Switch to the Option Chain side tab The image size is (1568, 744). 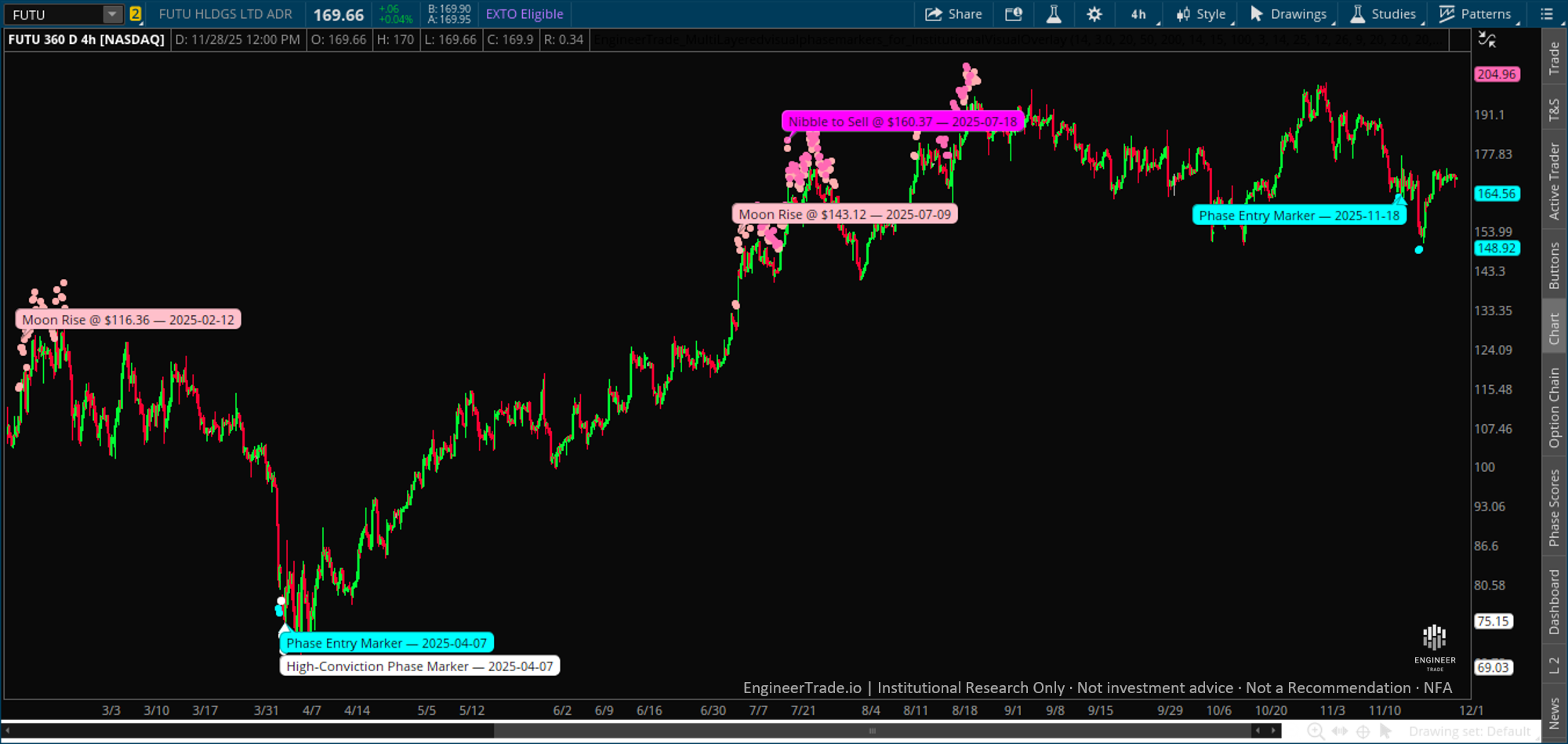(x=1554, y=408)
